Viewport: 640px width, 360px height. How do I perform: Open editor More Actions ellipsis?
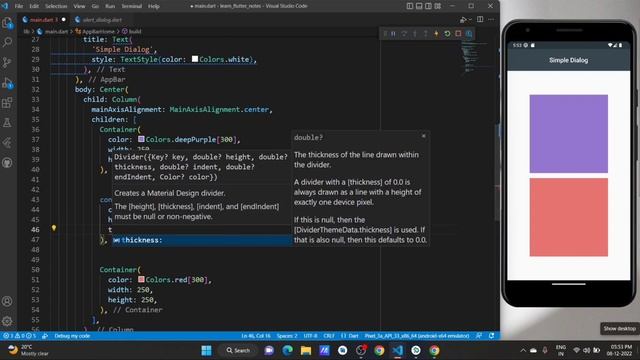491,20
